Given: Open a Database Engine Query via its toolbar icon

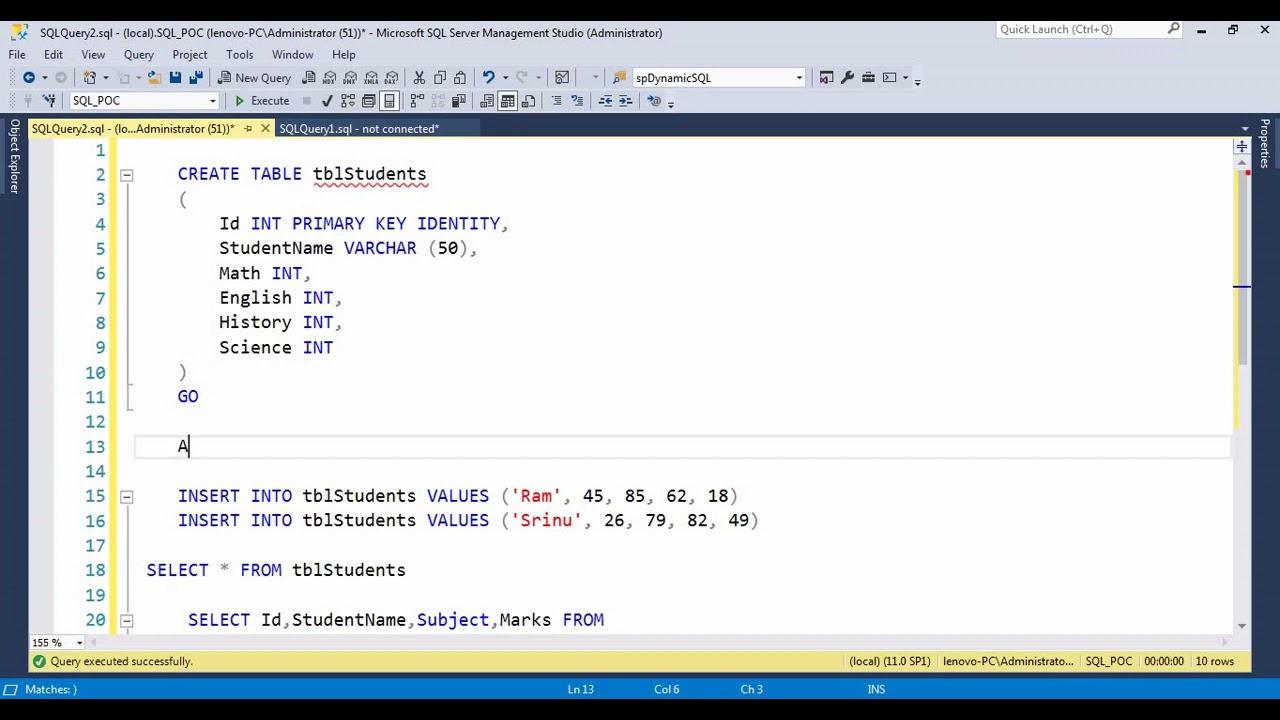Looking at the screenshot, I should pos(309,77).
